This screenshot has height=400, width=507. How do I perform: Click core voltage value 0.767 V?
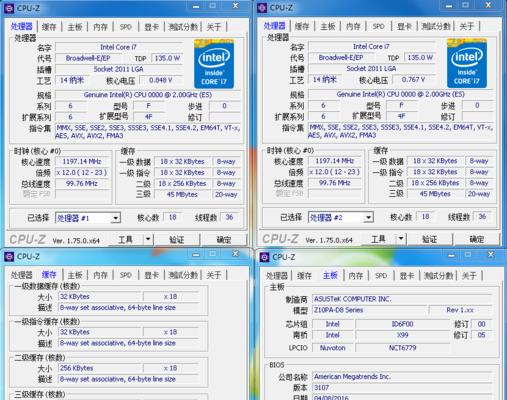(414, 79)
